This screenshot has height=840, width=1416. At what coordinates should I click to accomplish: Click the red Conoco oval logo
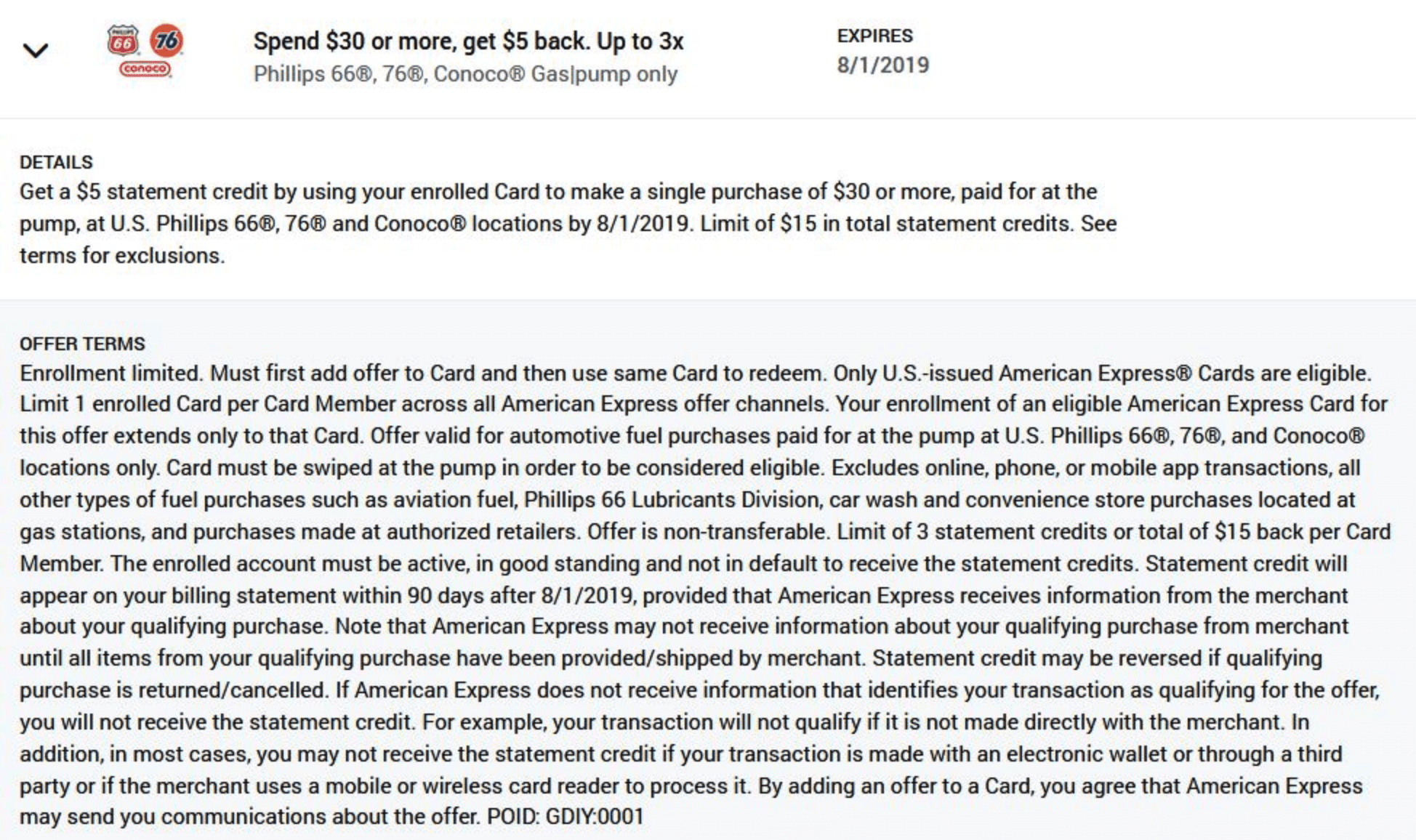(145, 68)
